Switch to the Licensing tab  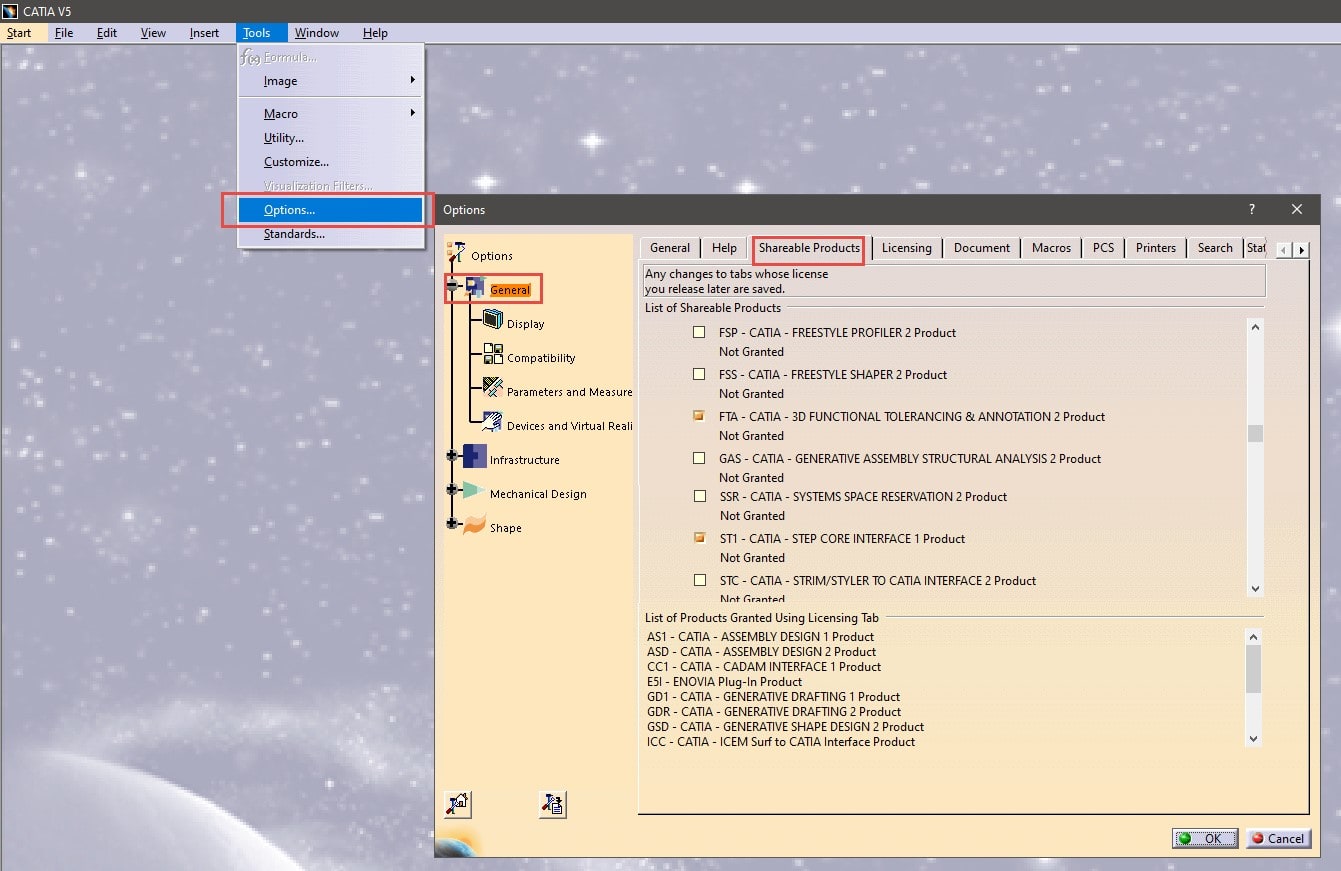pyautogui.click(x=906, y=247)
